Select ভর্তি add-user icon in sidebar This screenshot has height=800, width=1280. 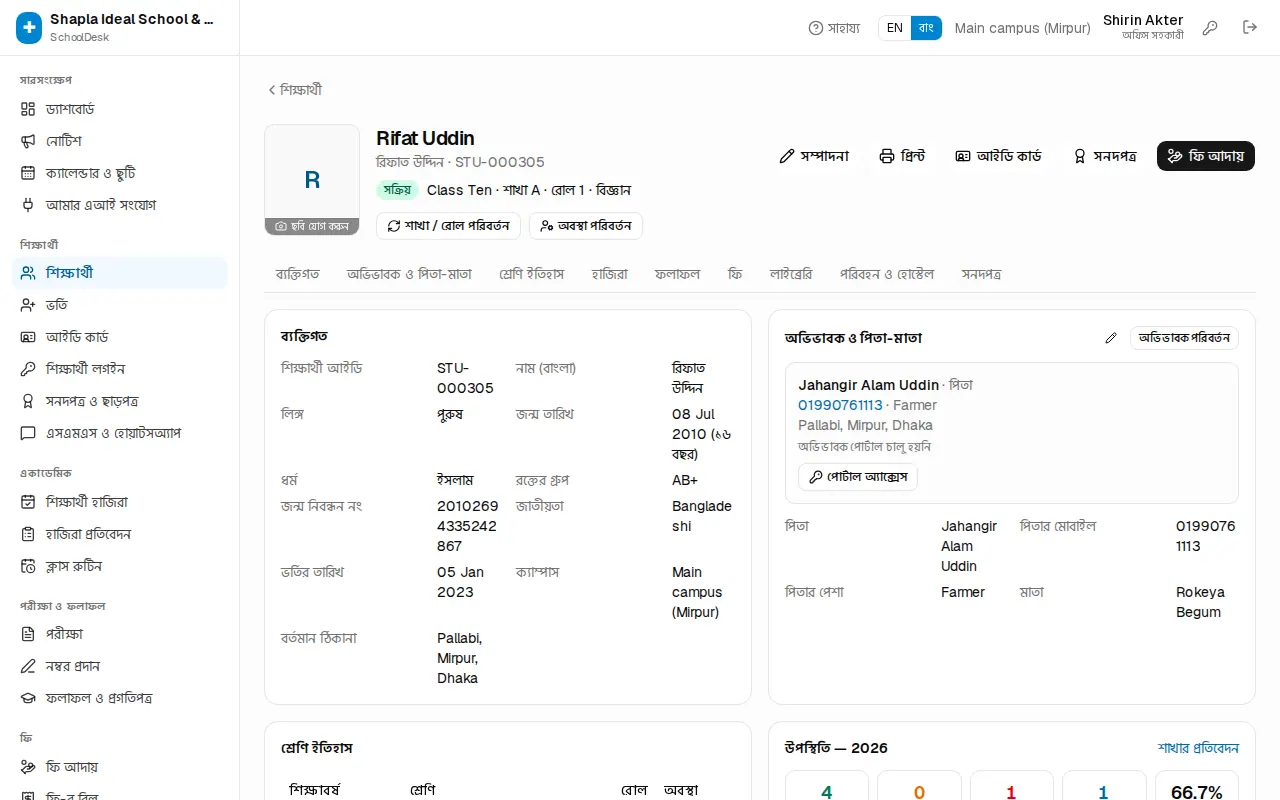click(x=28, y=305)
